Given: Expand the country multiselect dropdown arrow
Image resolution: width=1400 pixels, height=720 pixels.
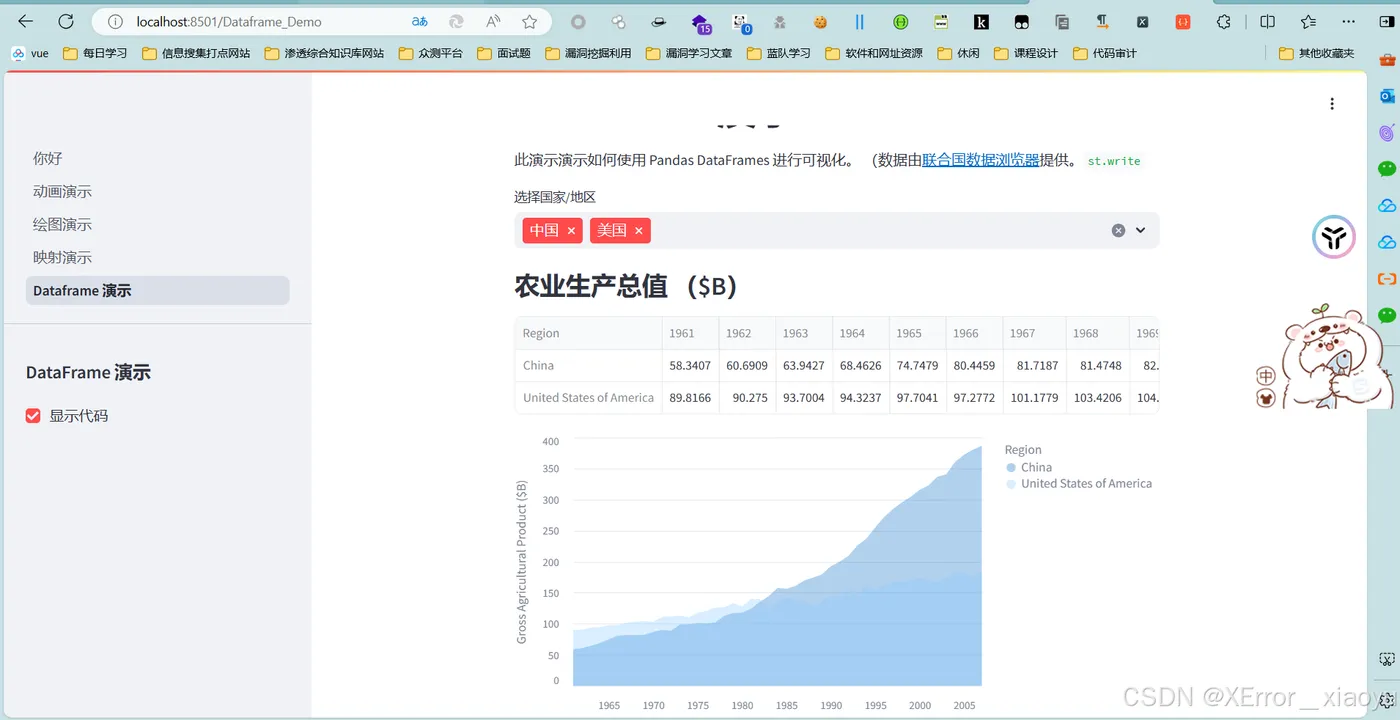Looking at the screenshot, I should [x=1140, y=230].
